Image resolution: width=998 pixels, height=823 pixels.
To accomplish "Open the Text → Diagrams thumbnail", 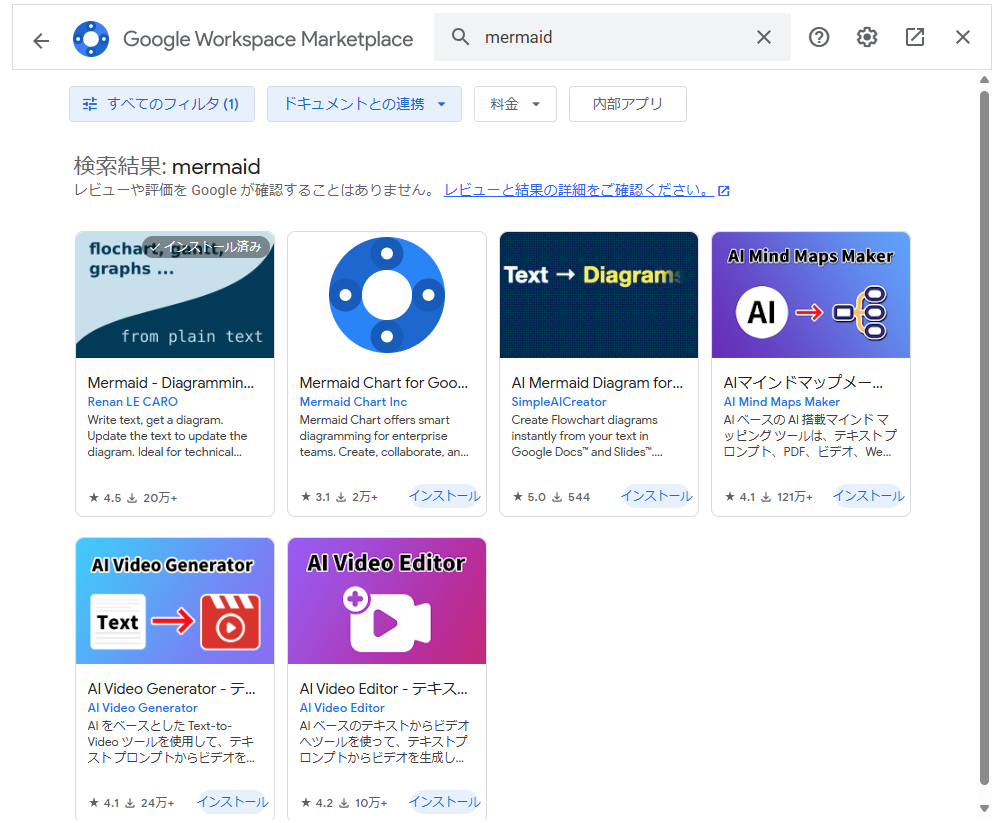I will pyautogui.click(x=599, y=295).
